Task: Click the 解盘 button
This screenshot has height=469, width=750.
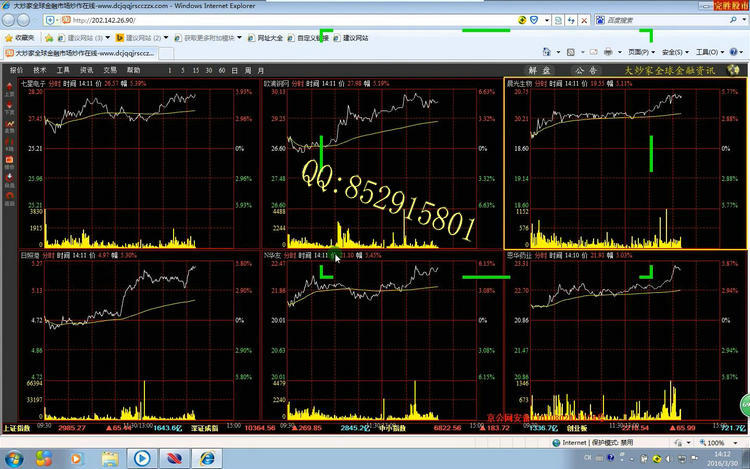Action: [540, 71]
